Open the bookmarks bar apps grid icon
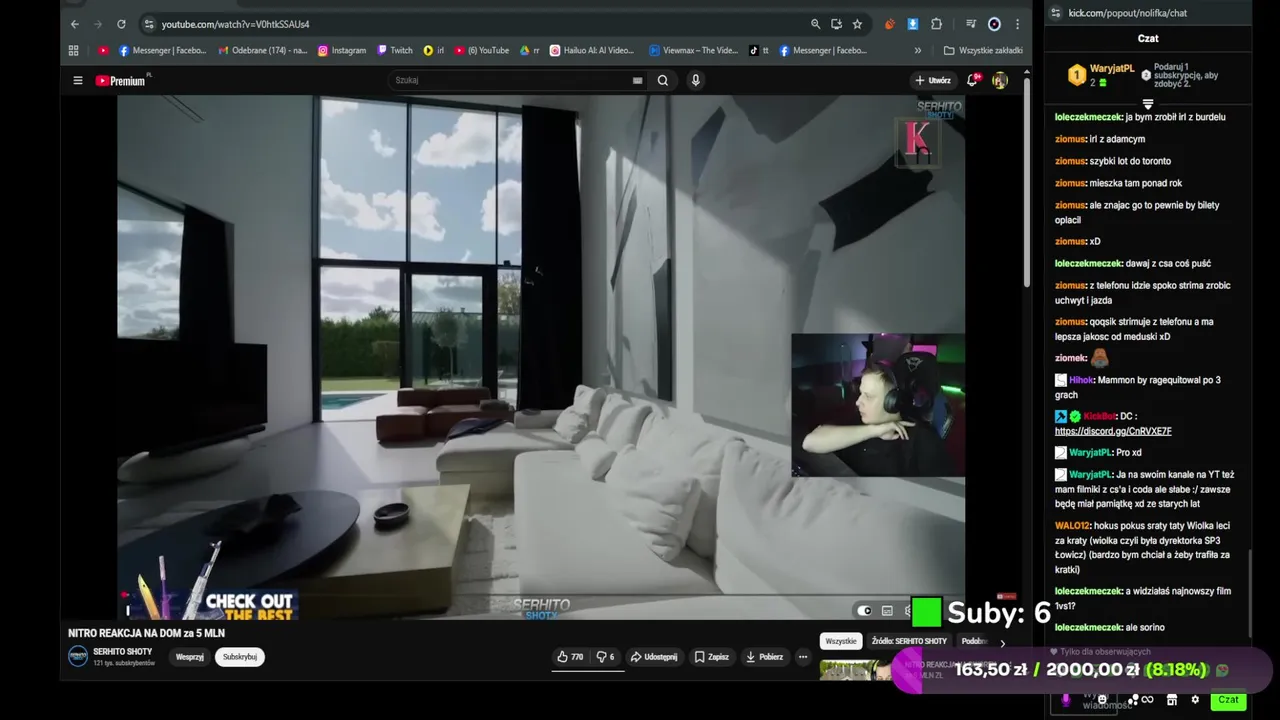 pyautogui.click(x=74, y=50)
